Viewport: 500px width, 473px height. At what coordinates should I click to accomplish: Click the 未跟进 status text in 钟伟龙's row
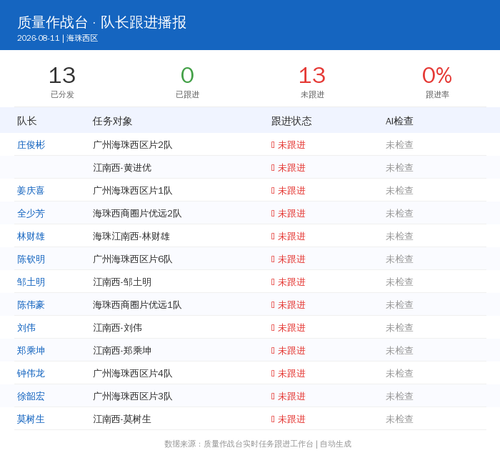(291, 373)
